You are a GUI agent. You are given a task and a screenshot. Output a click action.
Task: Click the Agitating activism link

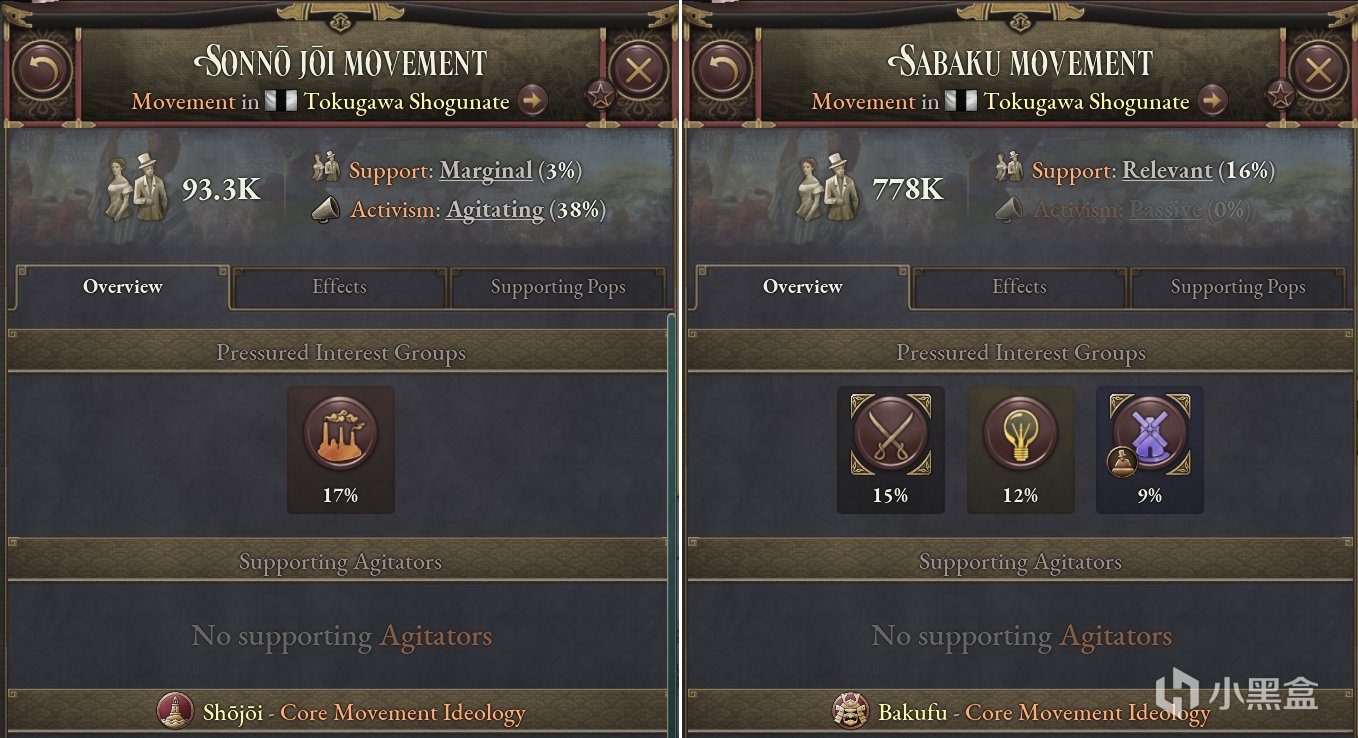(494, 210)
